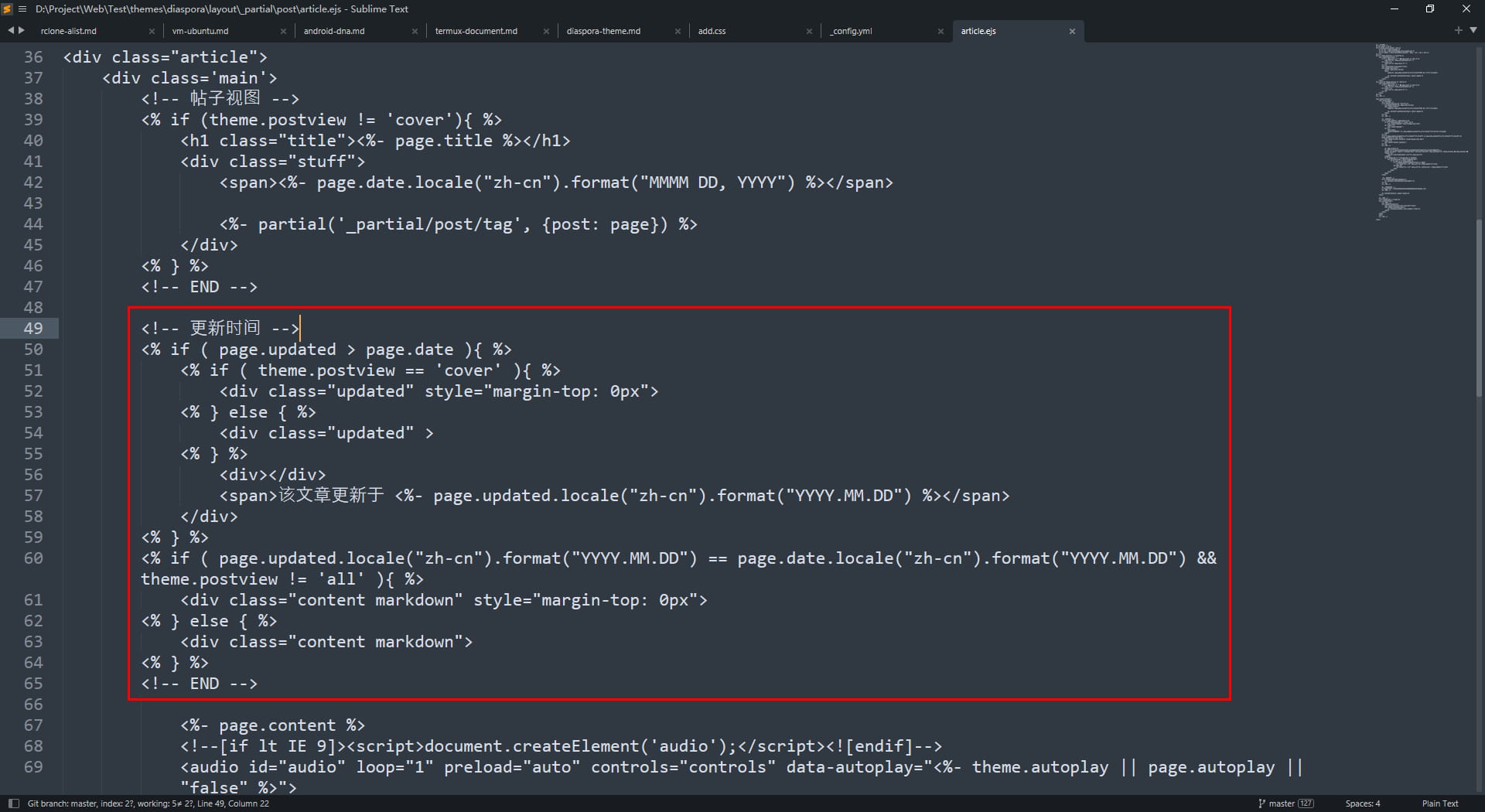Click the next tab right arrow
Image resolution: width=1485 pixels, height=812 pixels.
tap(21, 30)
